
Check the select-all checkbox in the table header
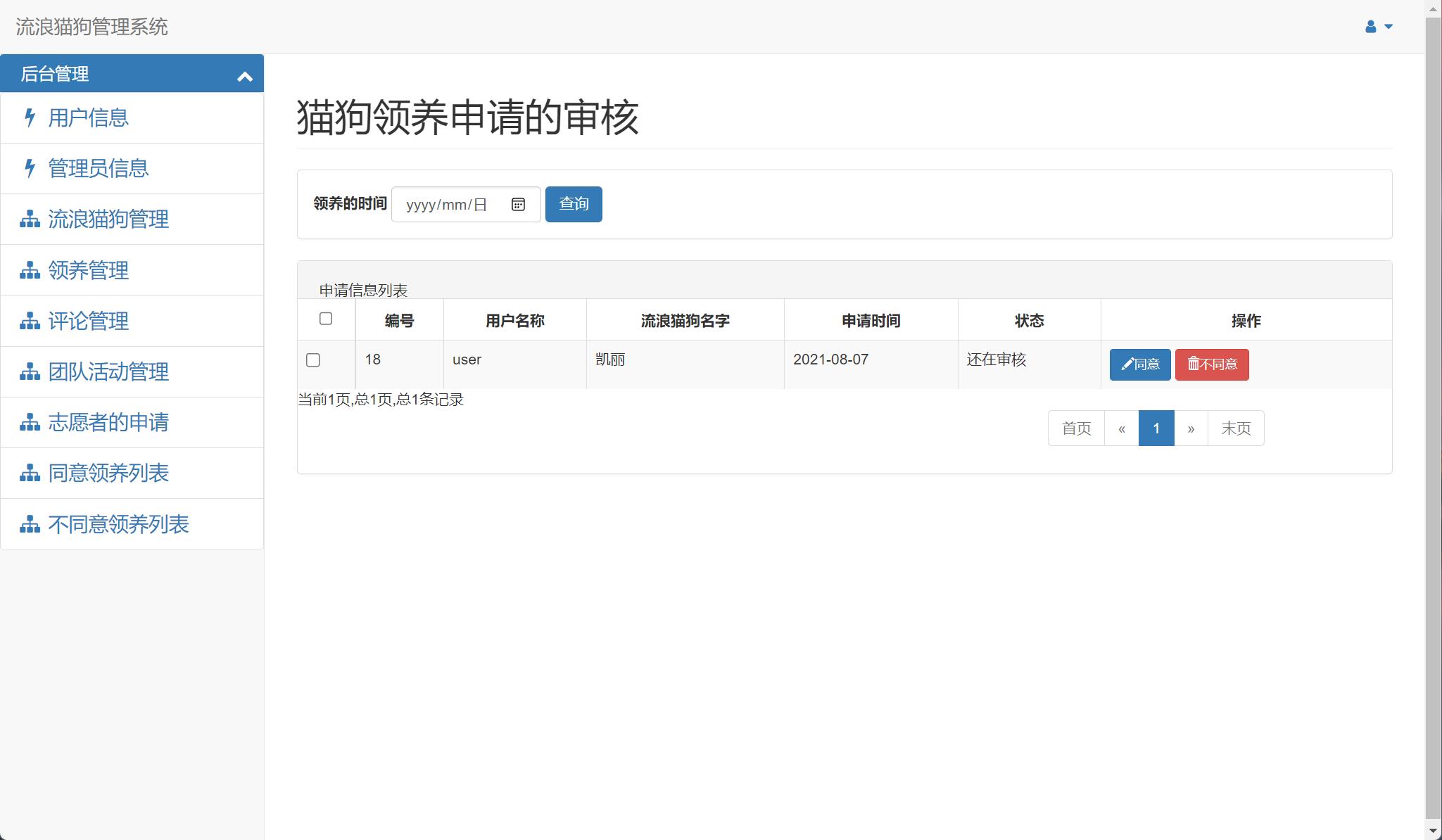[x=326, y=319]
